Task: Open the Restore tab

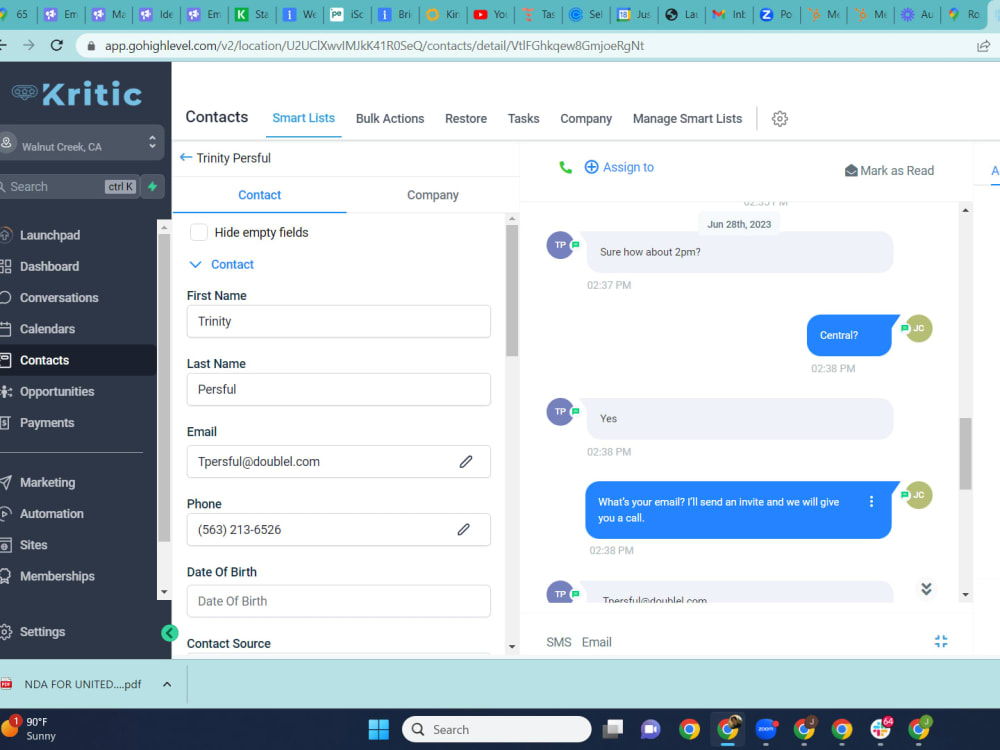Action: tap(466, 119)
